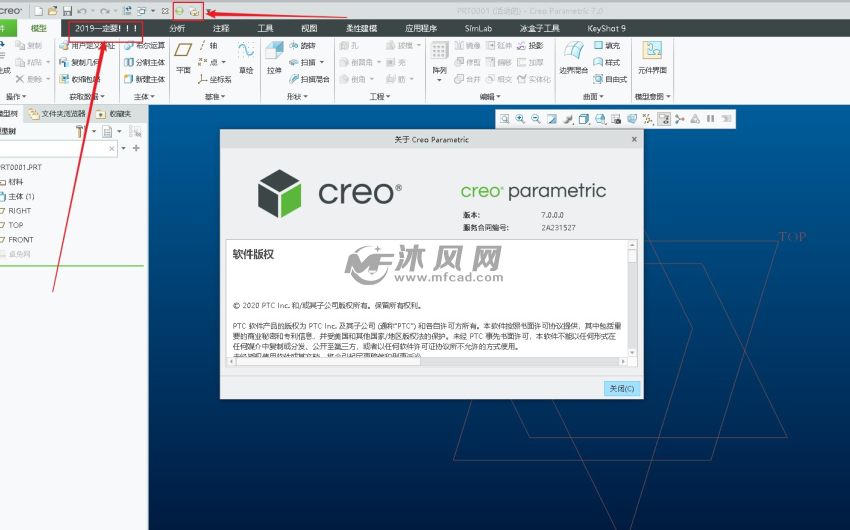Open the 视图 ribbon tab
Screen dimensions: 850x530
point(309,28)
